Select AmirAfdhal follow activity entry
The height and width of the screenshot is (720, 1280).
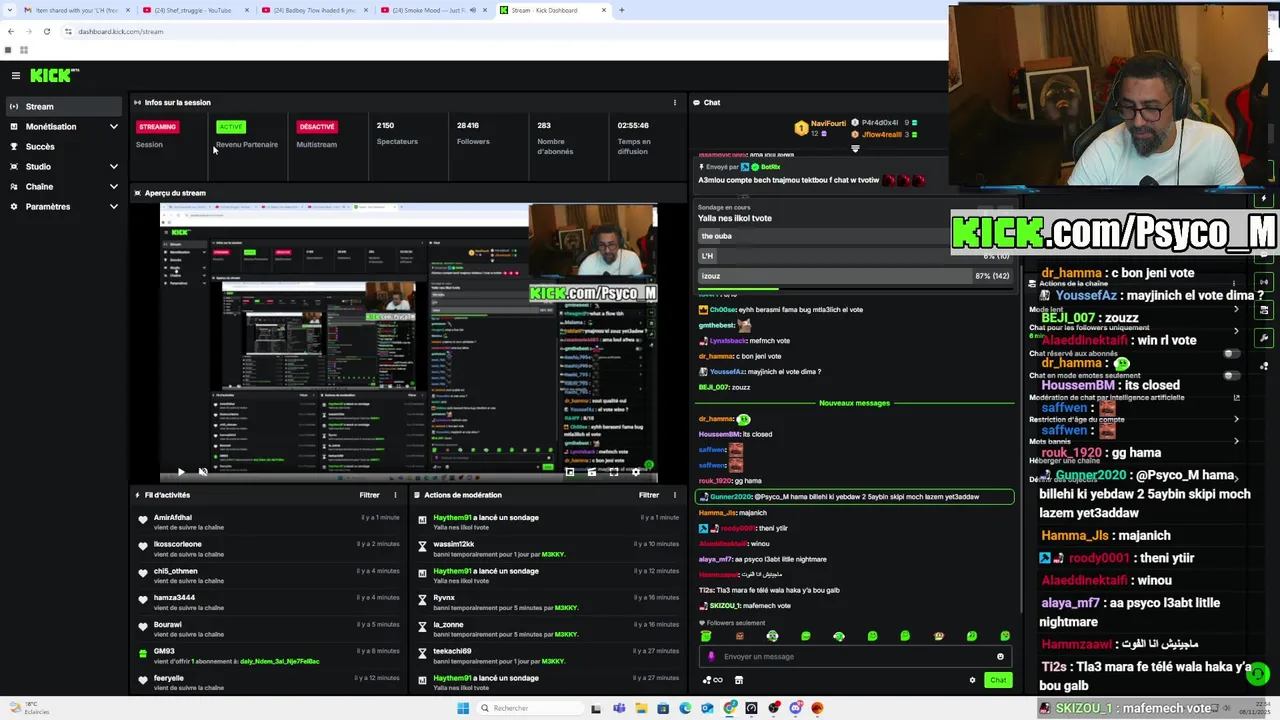click(x=268, y=522)
